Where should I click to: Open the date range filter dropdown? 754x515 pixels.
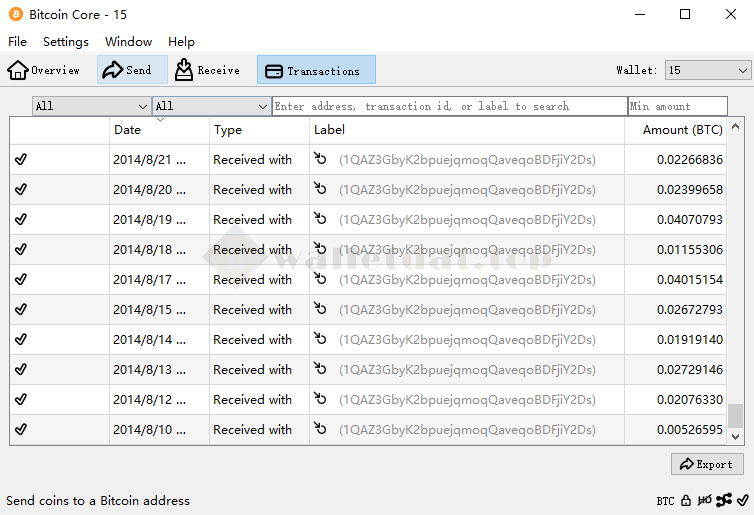point(91,106)
